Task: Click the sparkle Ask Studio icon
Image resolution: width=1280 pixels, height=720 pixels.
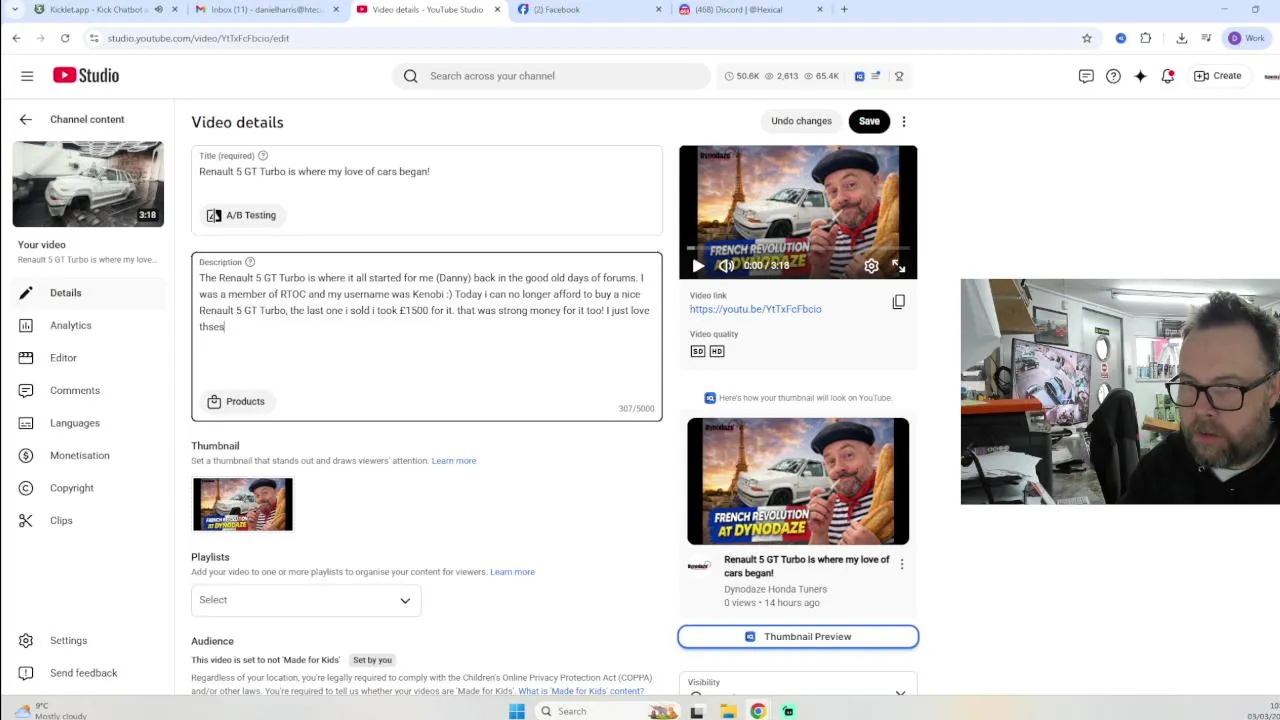Action: click(1140, 76)
